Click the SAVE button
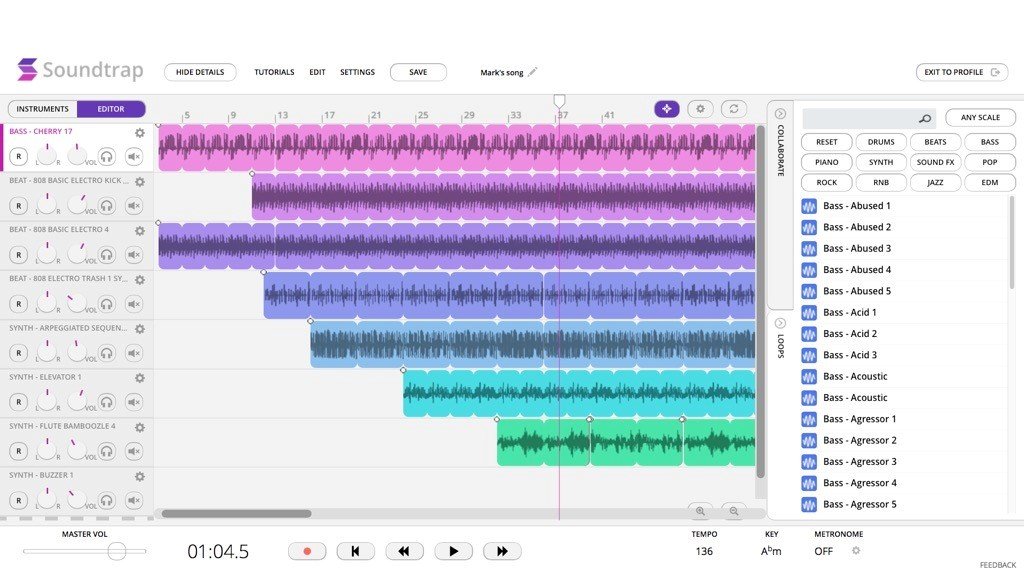 point(418,72)
